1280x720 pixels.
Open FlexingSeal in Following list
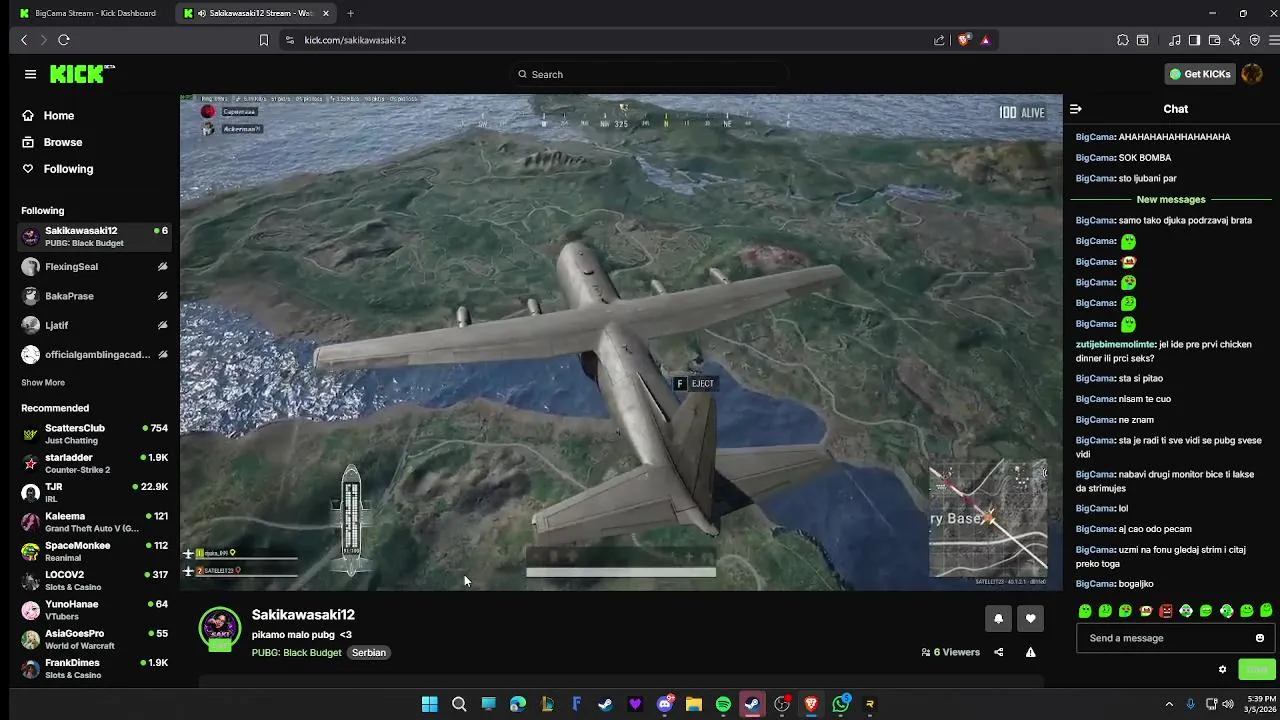pos(94,267)
